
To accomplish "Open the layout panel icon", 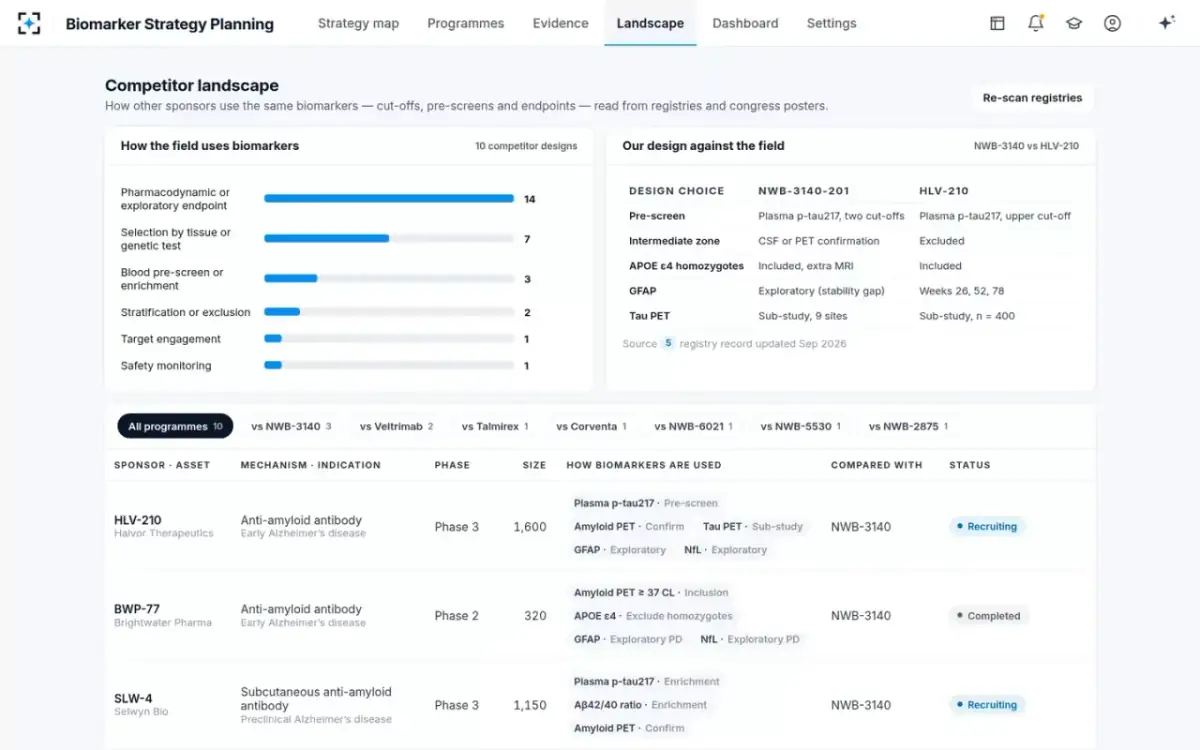I will pos(997,23).
